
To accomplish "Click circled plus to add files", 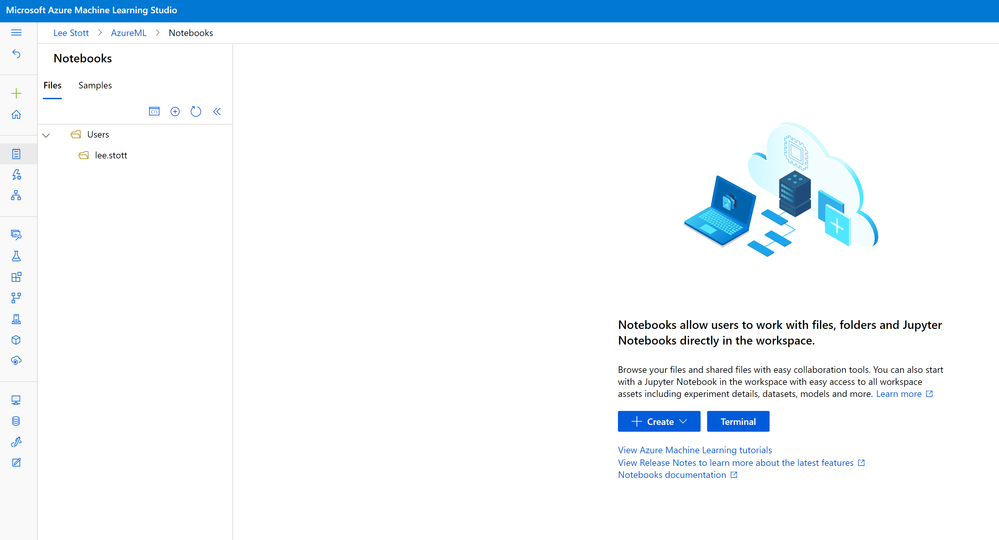I will [175, 111].
